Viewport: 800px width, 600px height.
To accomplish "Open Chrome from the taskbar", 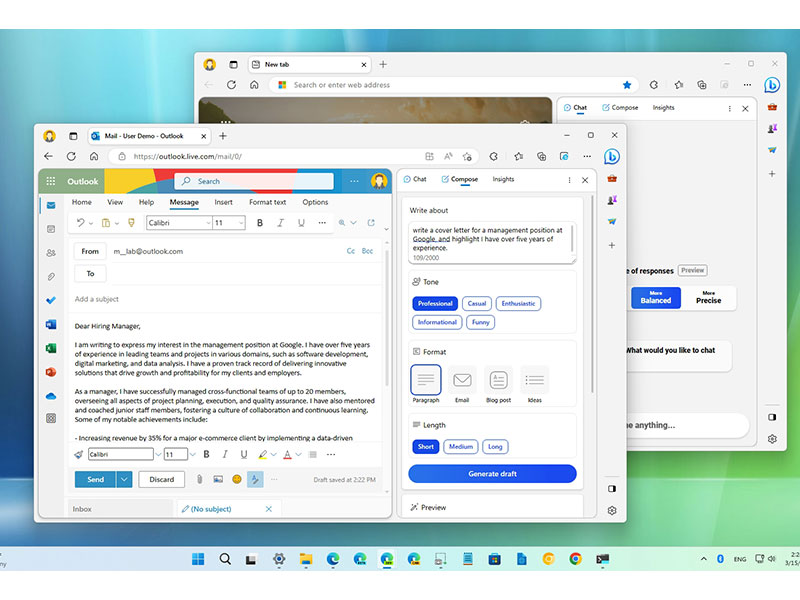I will click(576, 559).
